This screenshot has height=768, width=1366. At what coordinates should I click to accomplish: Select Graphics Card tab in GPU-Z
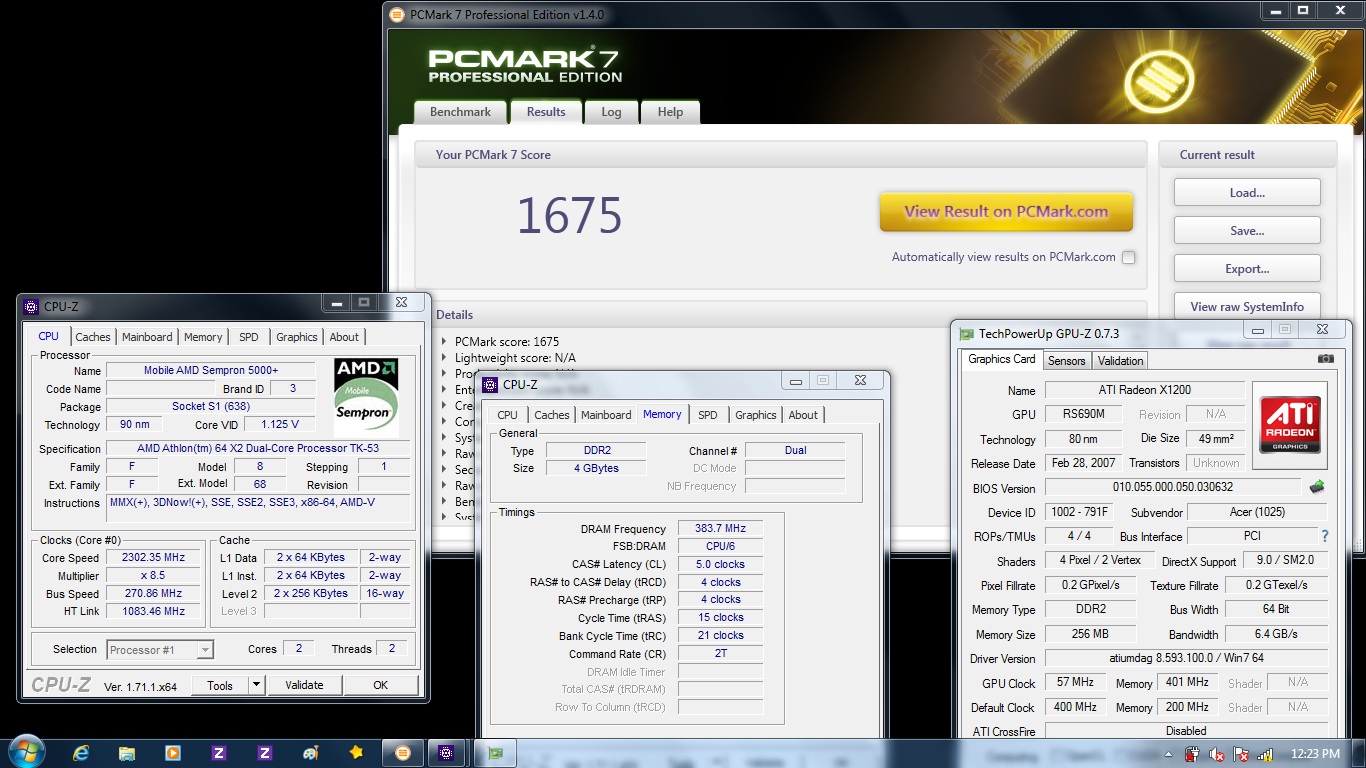(1002, 359)
